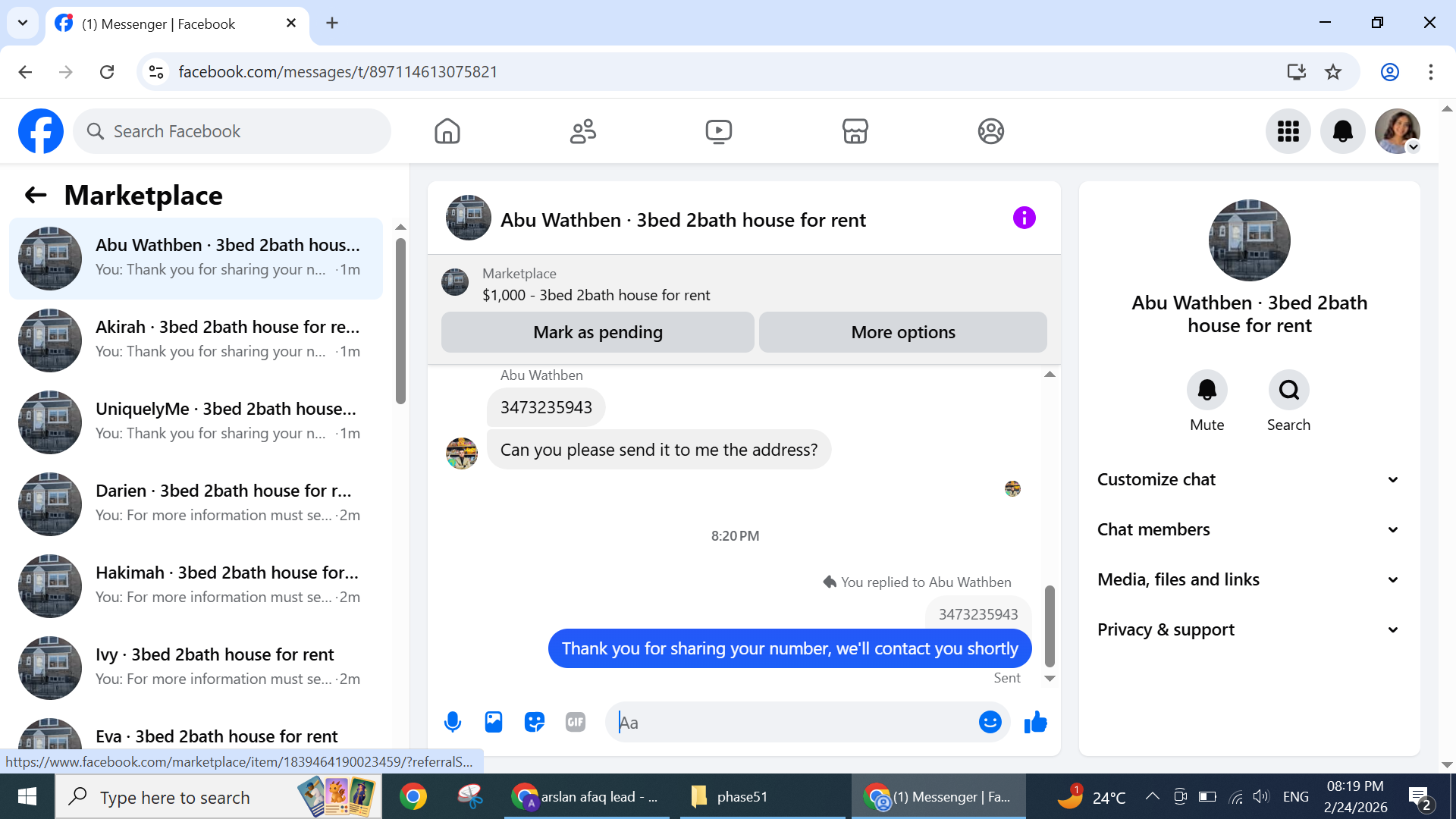The image size is (1456, 819).
Task: Expand Privacy & support section
Action: [x=1249, y=629]
